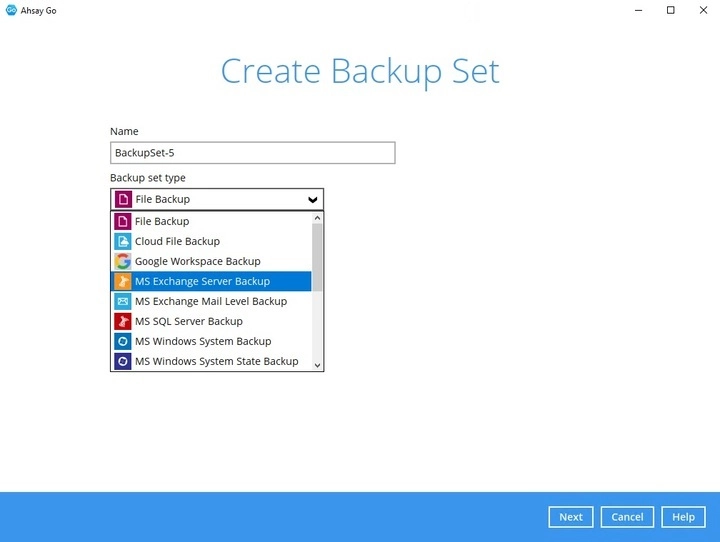Image resolution: width=720 pixels, height=542 pixels.
Task: Click the MS Exchange Mail Level envelope icon
Action: point(123,301)
